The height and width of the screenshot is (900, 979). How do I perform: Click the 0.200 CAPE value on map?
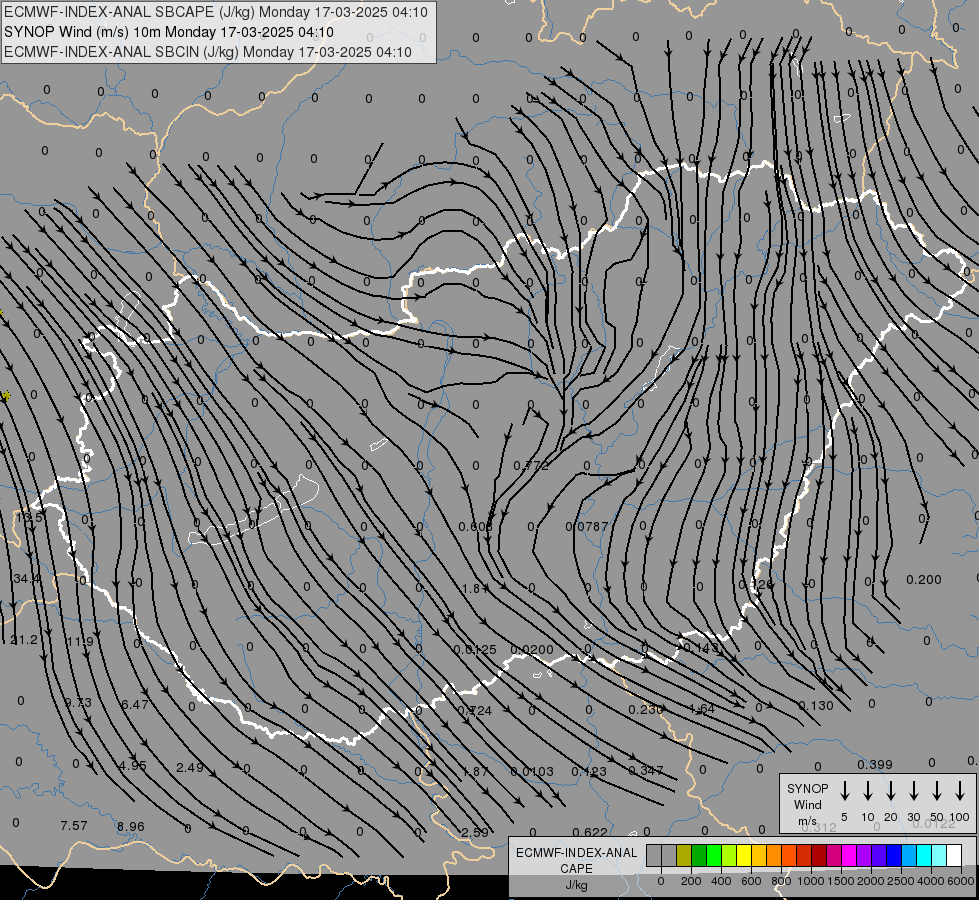(x=923, y=580)
